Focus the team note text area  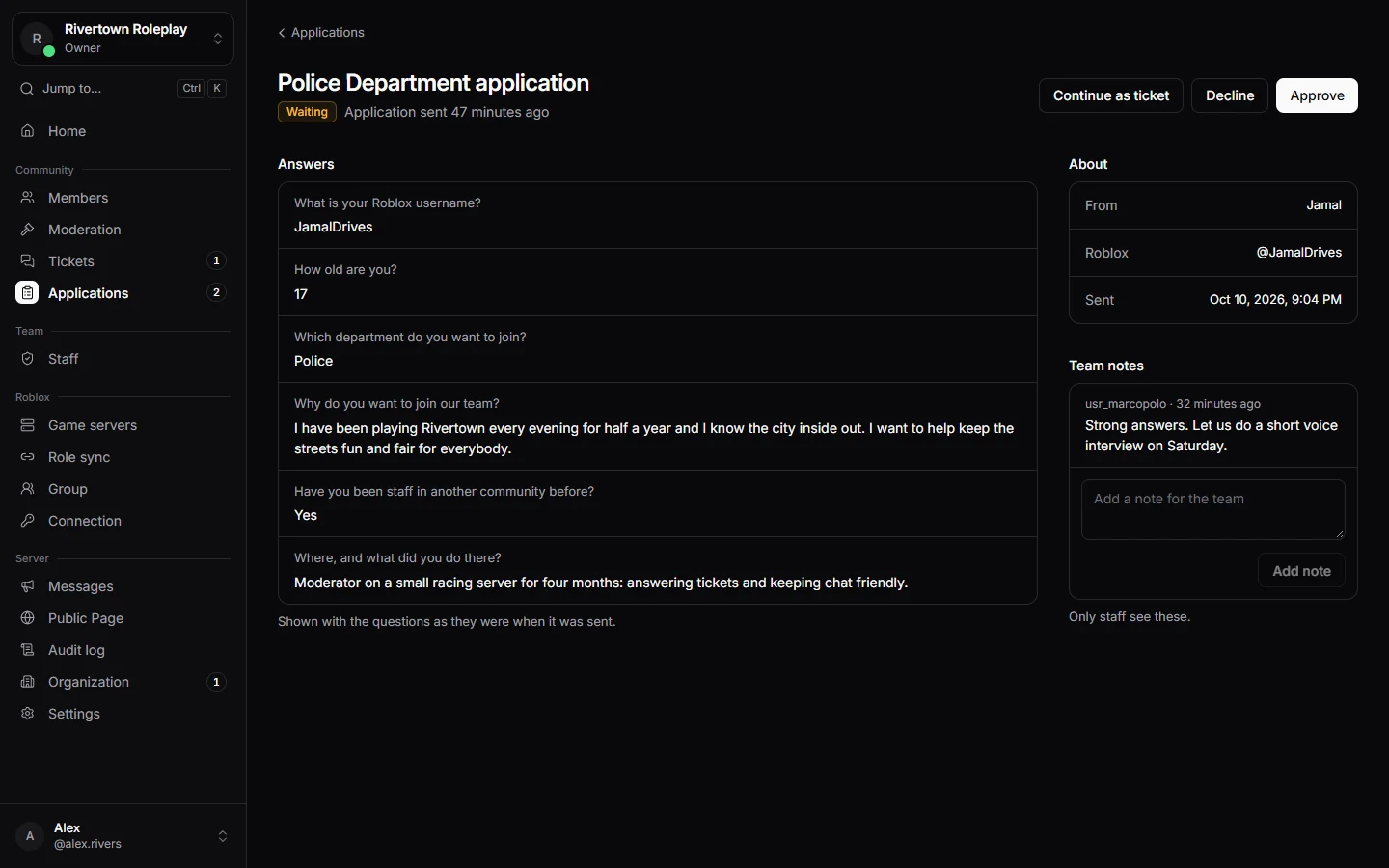1213,509
